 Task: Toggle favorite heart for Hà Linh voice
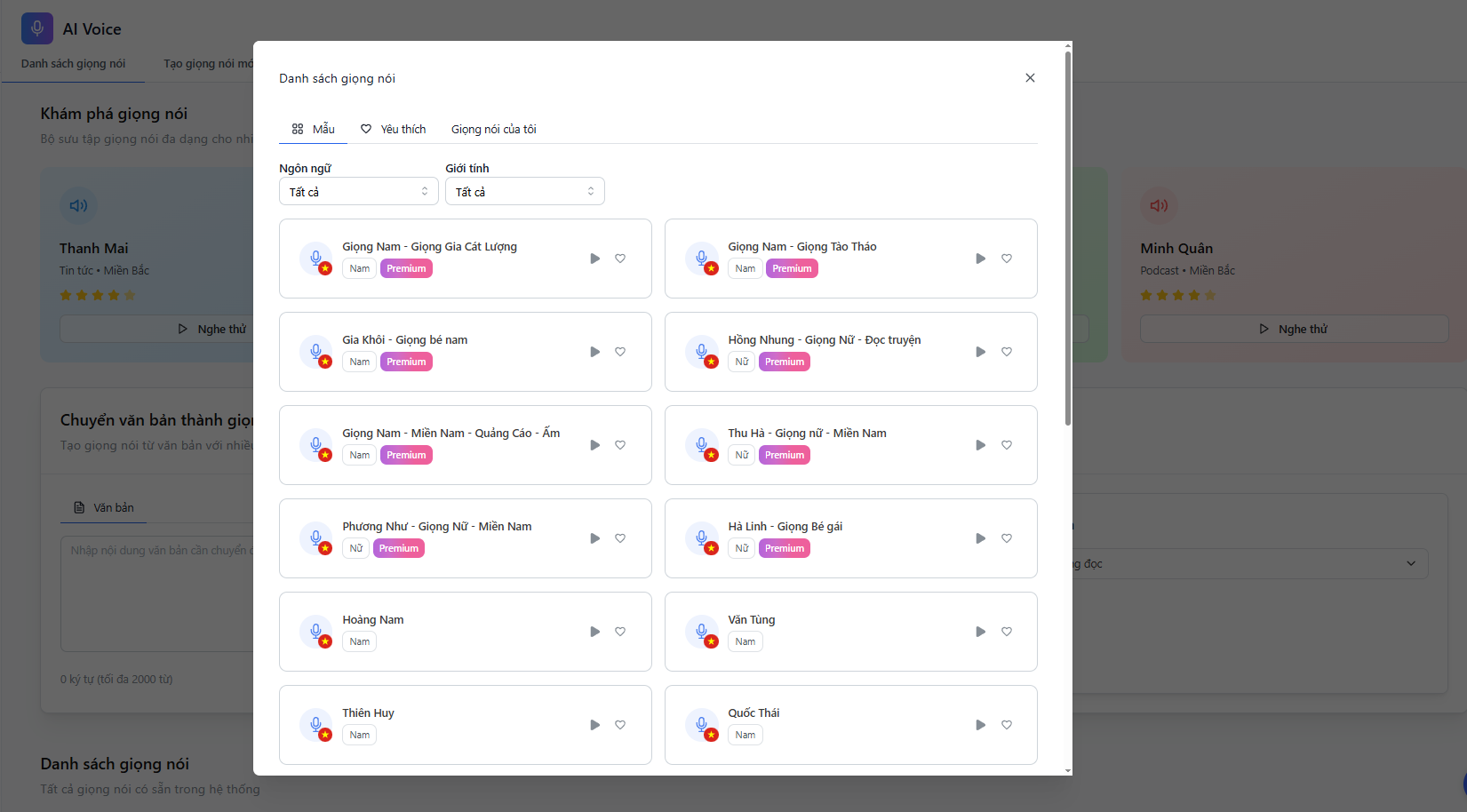pos(1007,538)
